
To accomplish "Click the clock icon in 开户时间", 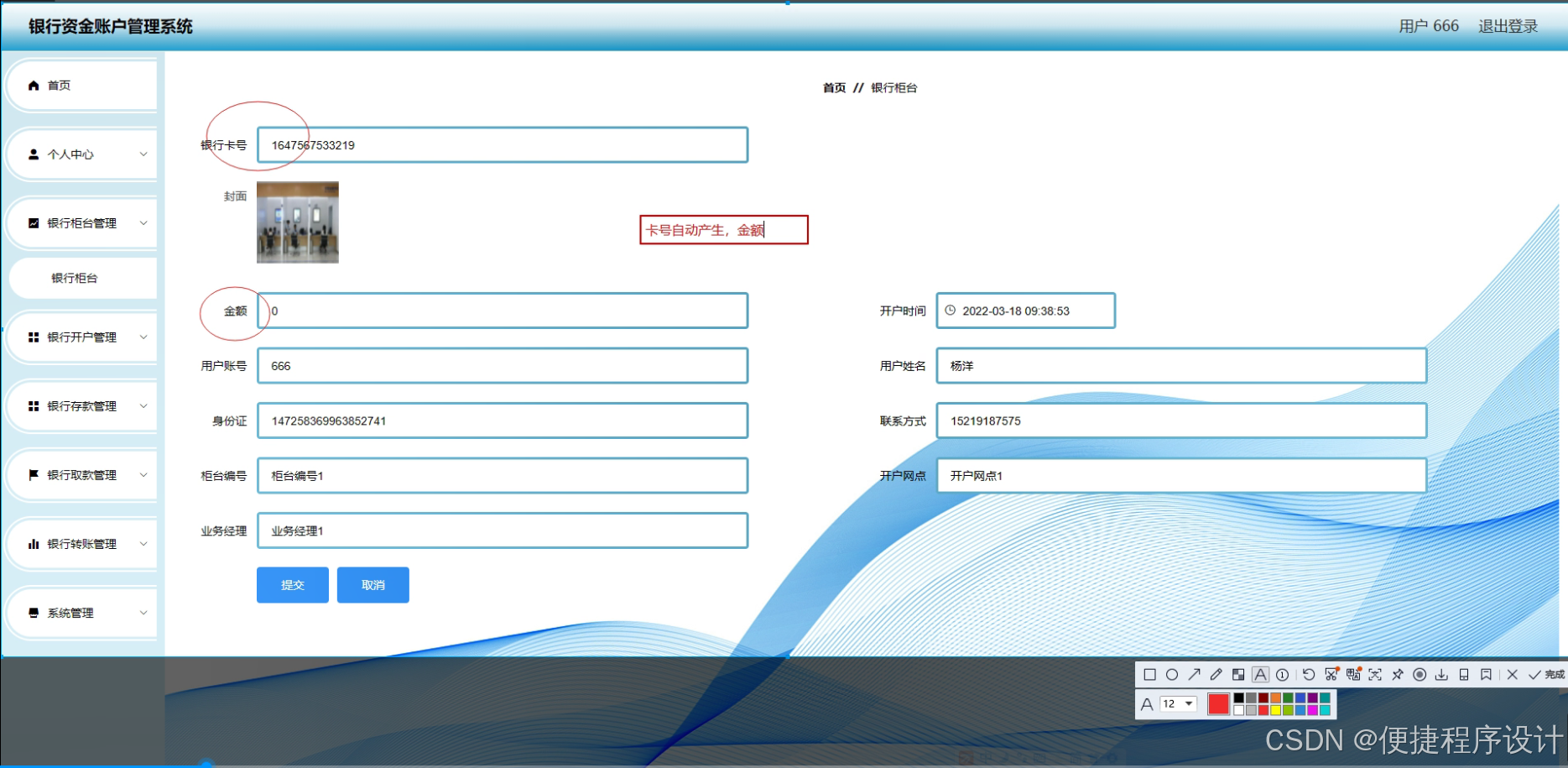I will point(951,310).
